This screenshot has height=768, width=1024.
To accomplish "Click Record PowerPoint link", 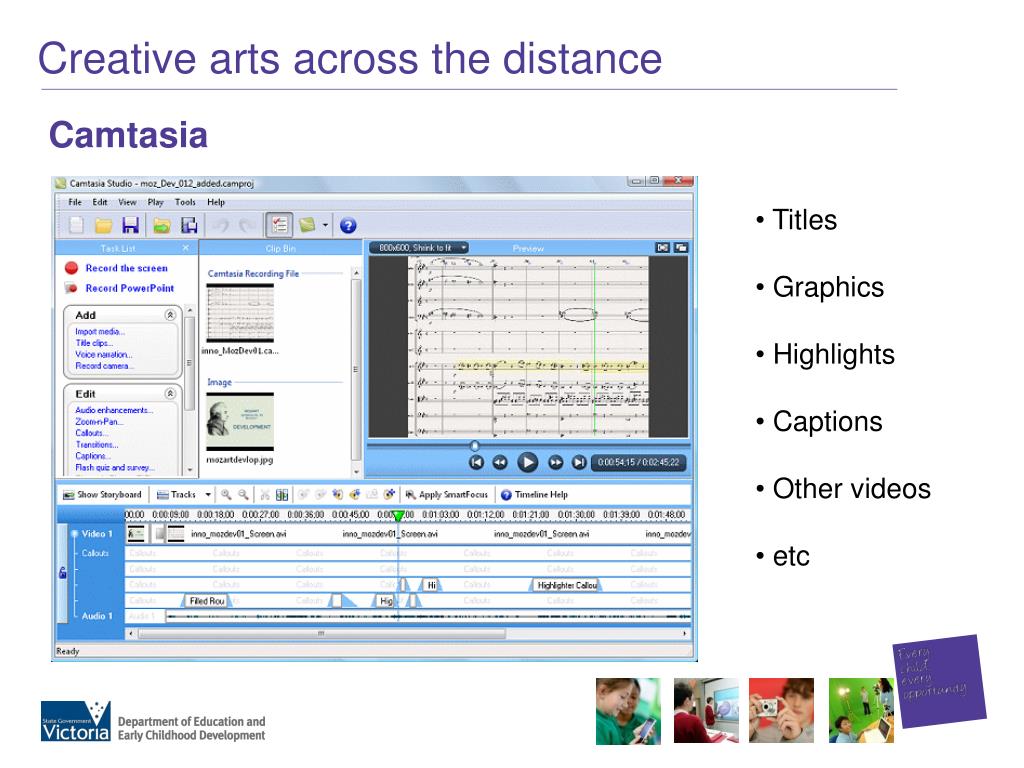I will (x=129, y=288).
